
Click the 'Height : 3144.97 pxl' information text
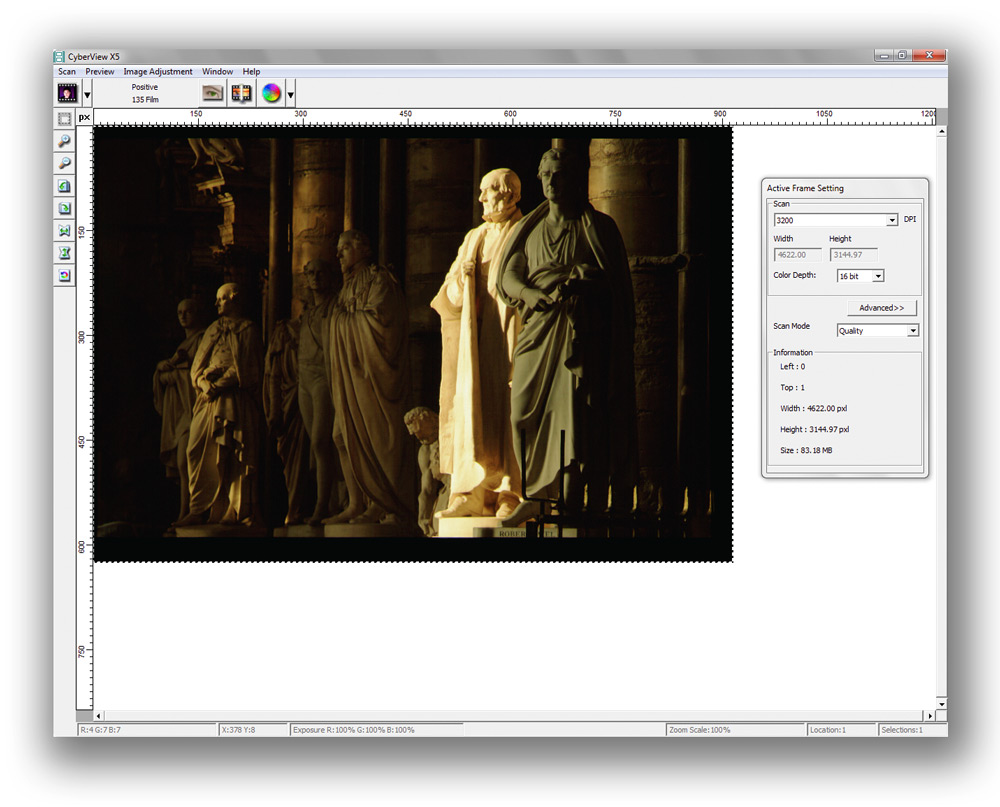click(x=814, y=429)
